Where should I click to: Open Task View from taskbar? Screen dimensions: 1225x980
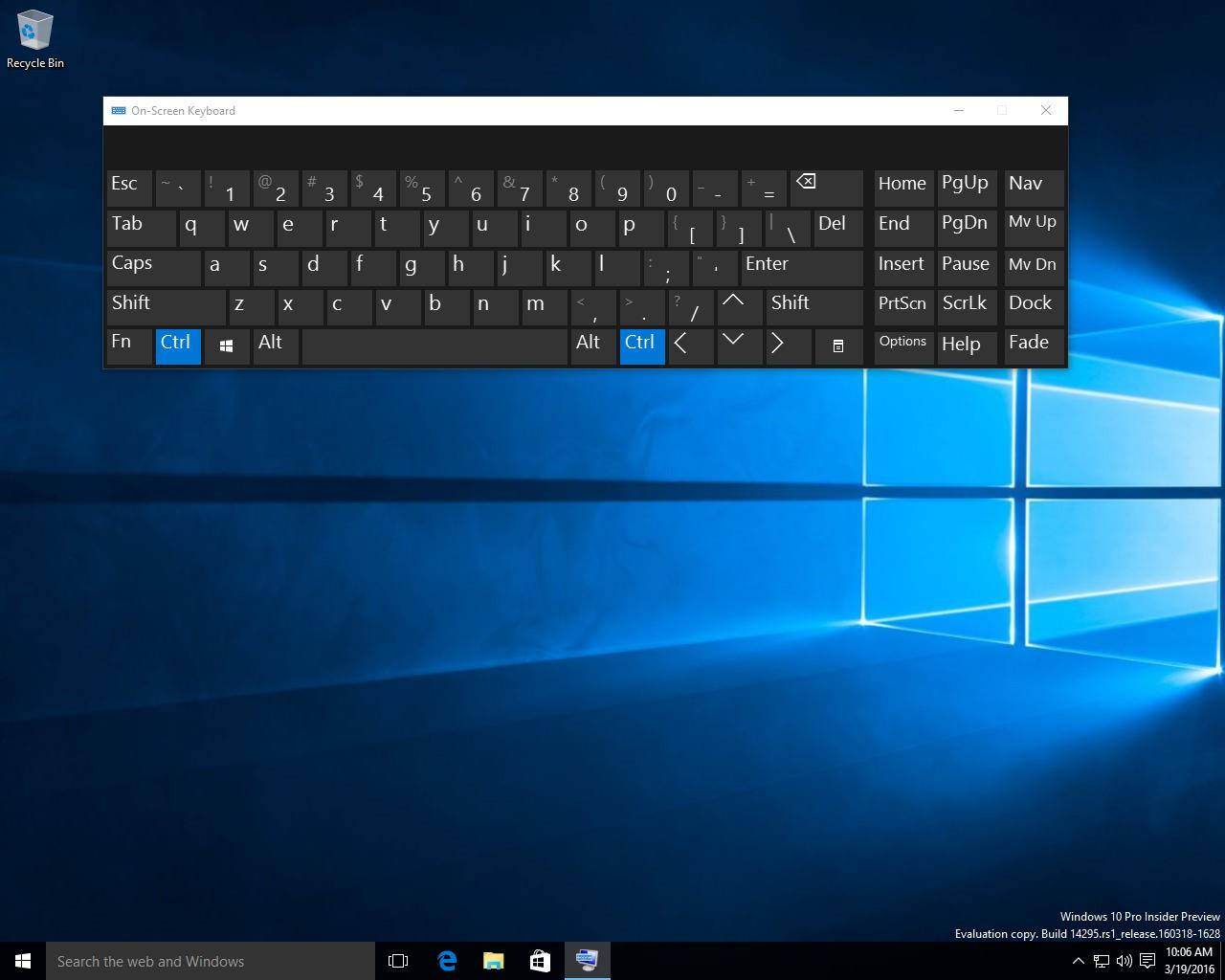398,961
